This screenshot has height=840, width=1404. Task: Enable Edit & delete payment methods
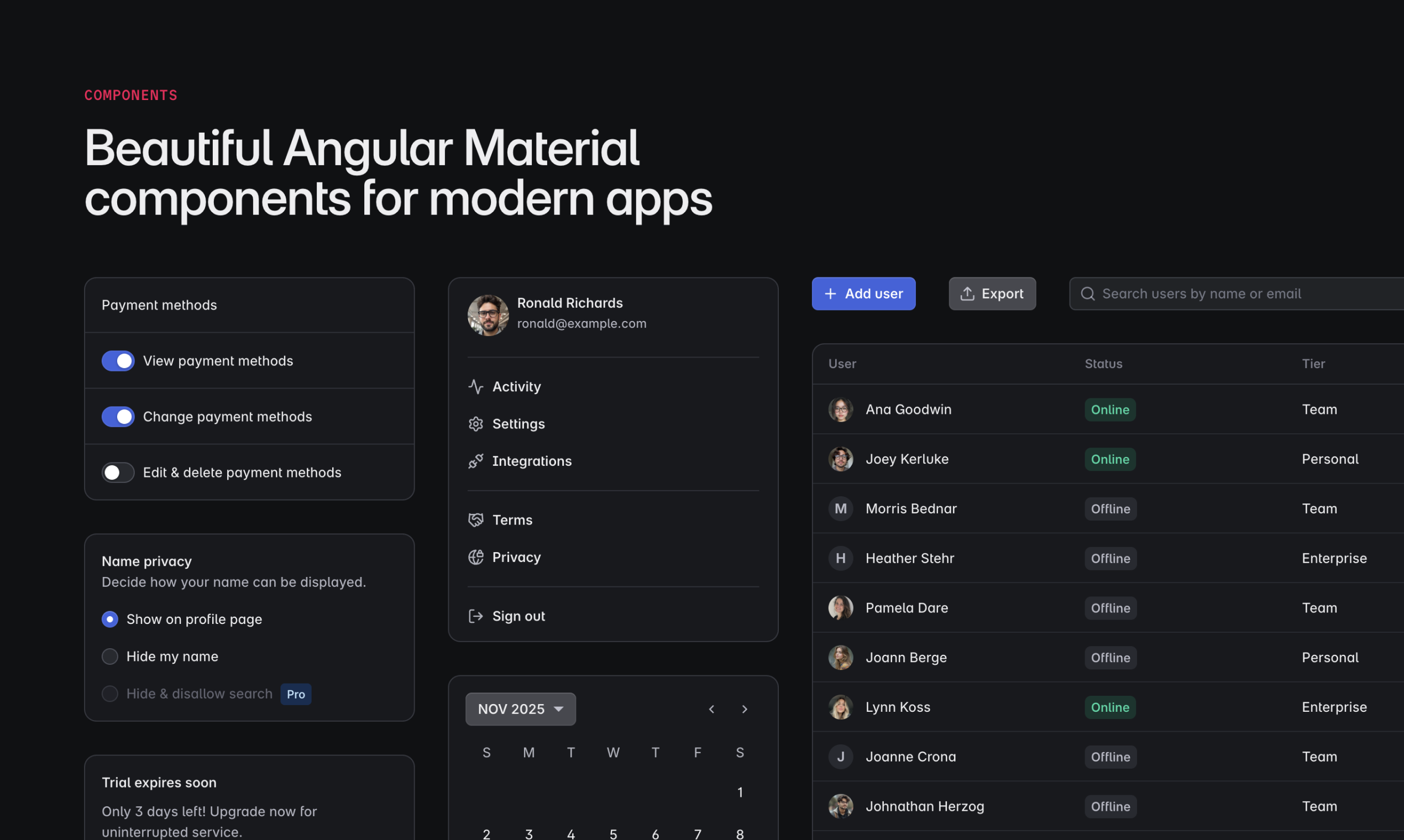(x=118, y=472)
